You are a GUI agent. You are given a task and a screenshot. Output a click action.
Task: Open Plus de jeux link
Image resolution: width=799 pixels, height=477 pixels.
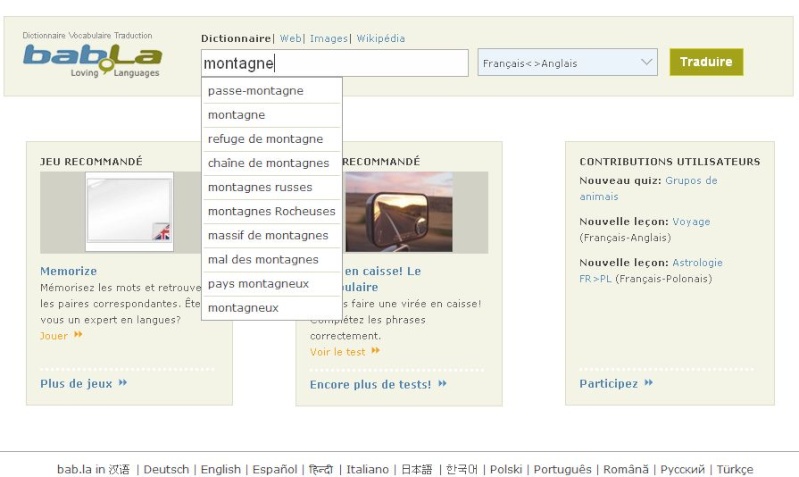point(76,384)
